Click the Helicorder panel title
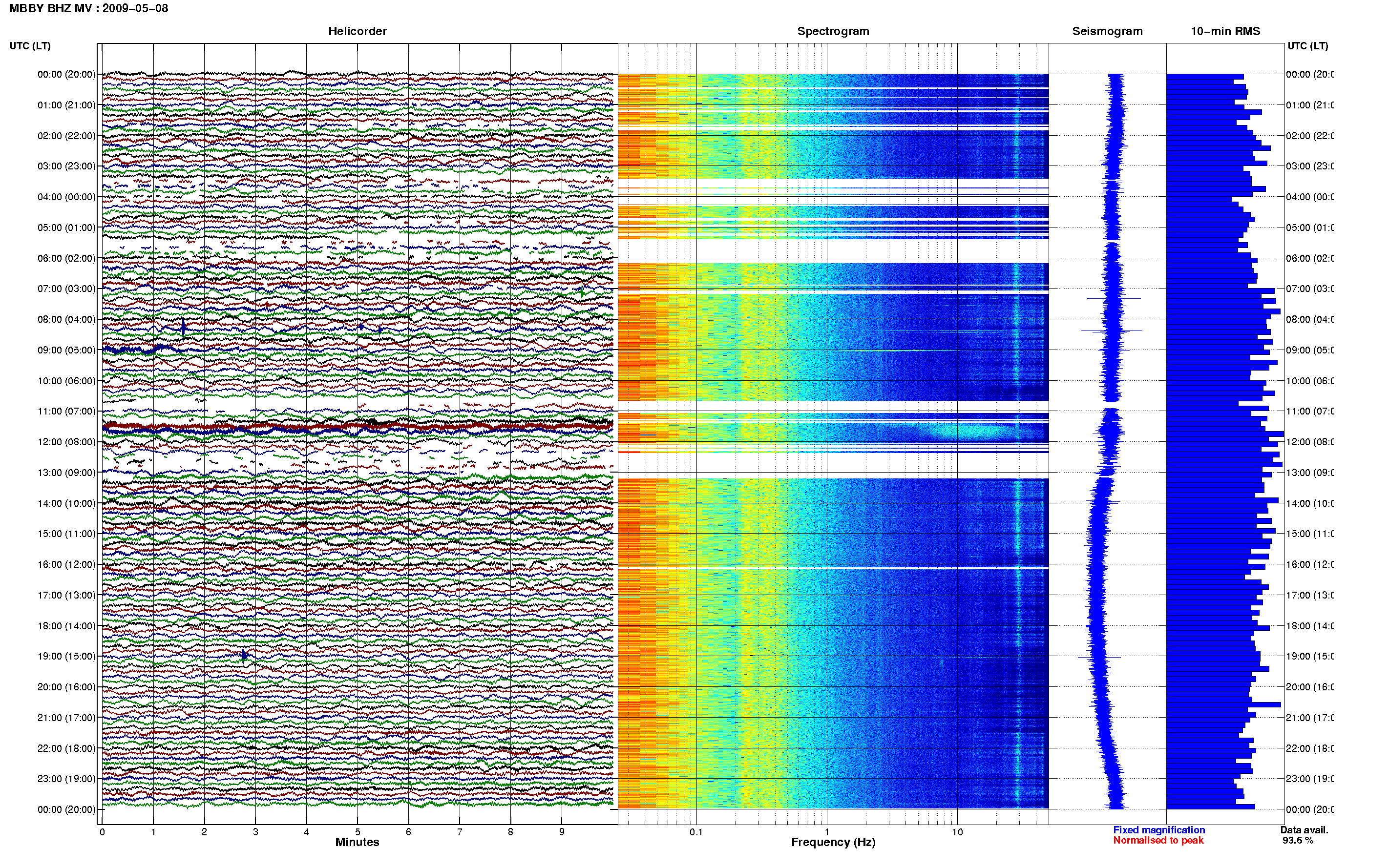 coord(357,31)
